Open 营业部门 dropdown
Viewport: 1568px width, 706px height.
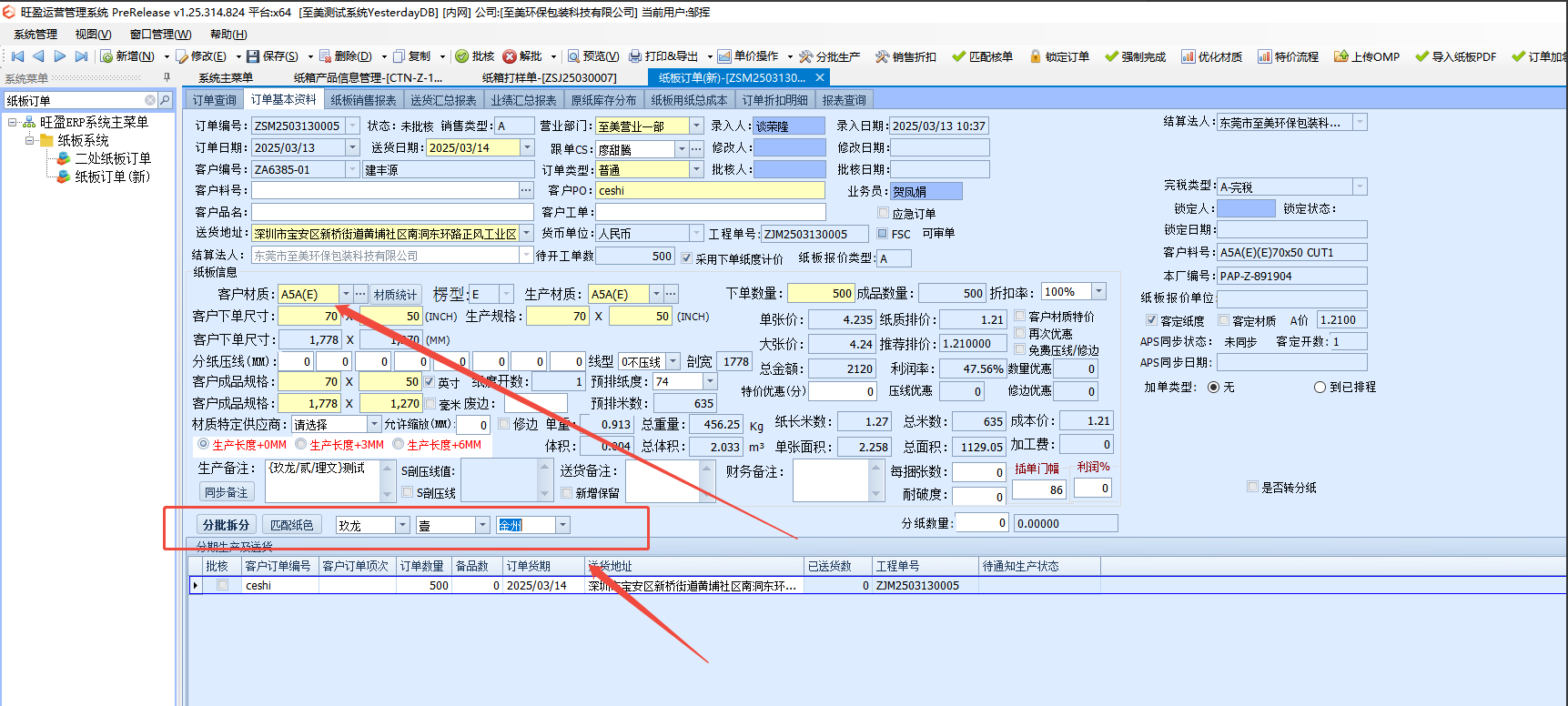[696, 126]
